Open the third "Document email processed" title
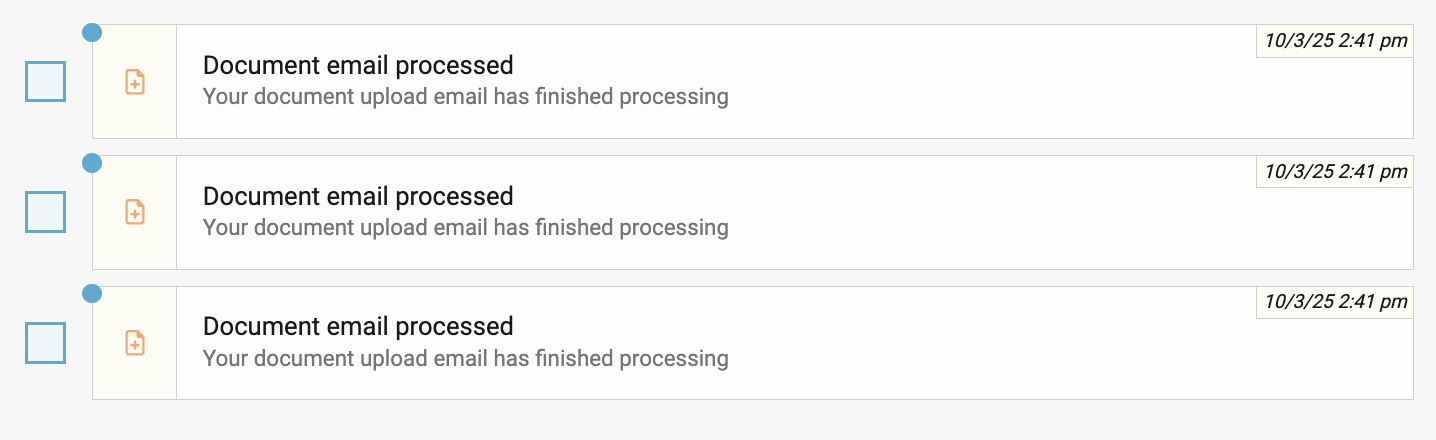 (x=358, y=327)
